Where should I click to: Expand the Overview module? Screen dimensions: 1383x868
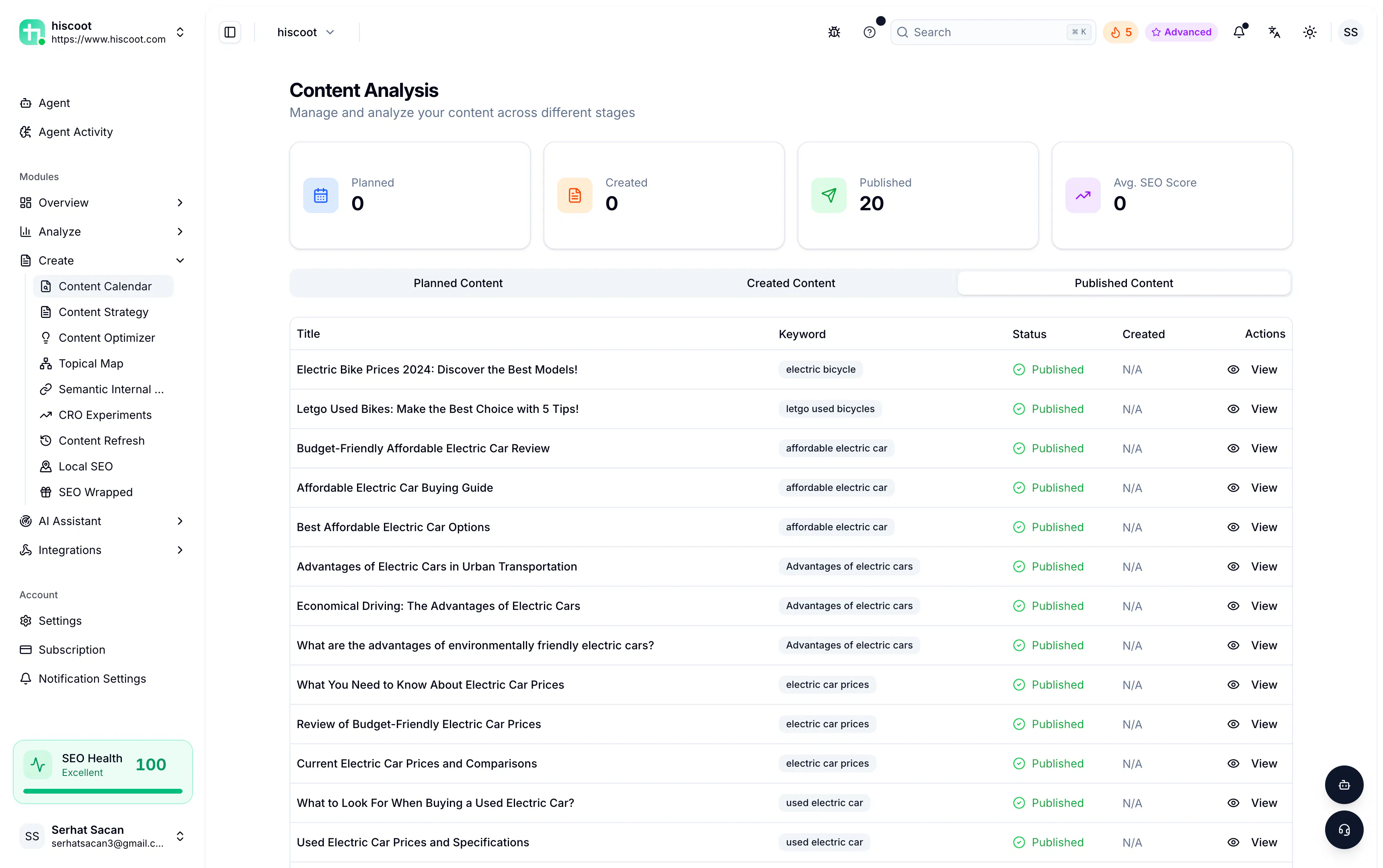pos(103,203)
